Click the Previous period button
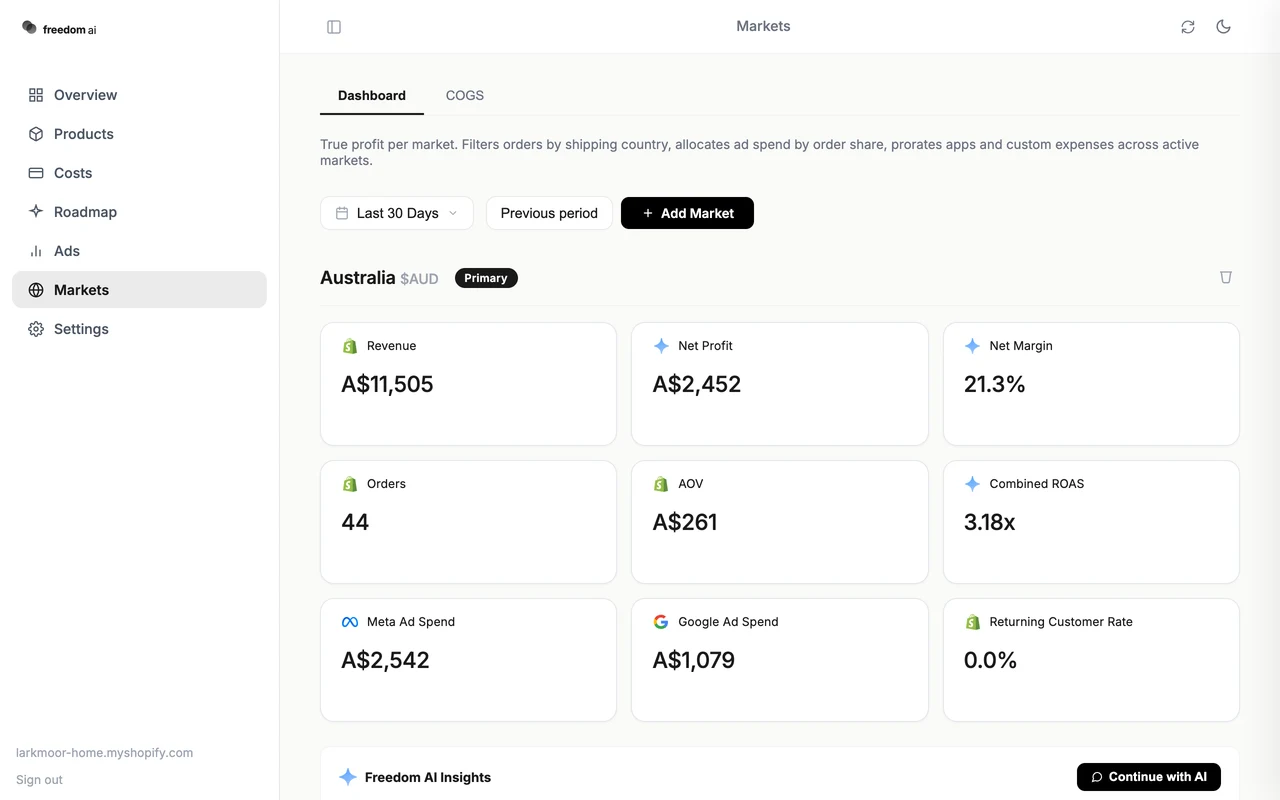 549,213
